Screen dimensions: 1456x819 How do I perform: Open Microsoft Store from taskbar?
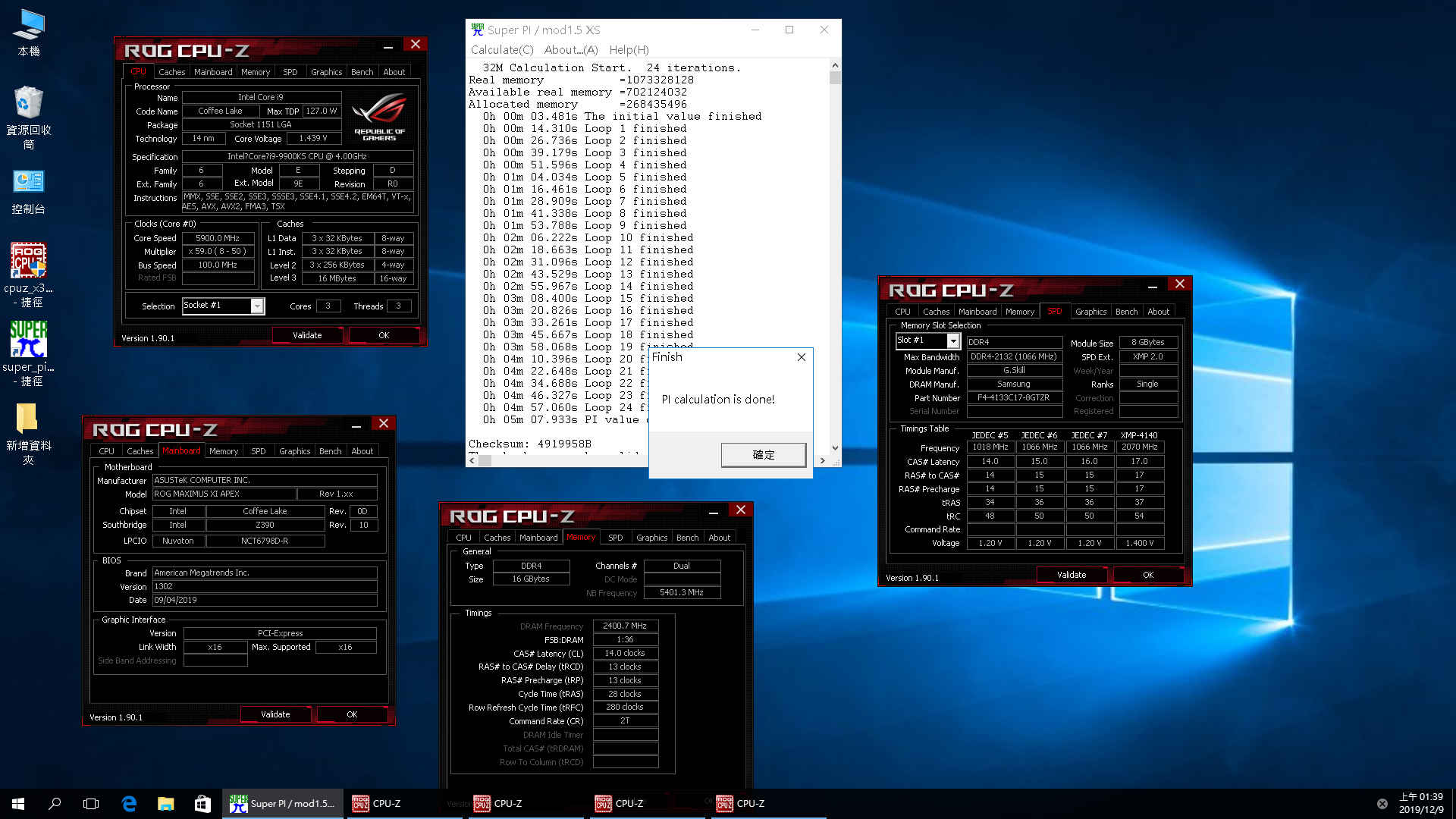tap(202, 804)
